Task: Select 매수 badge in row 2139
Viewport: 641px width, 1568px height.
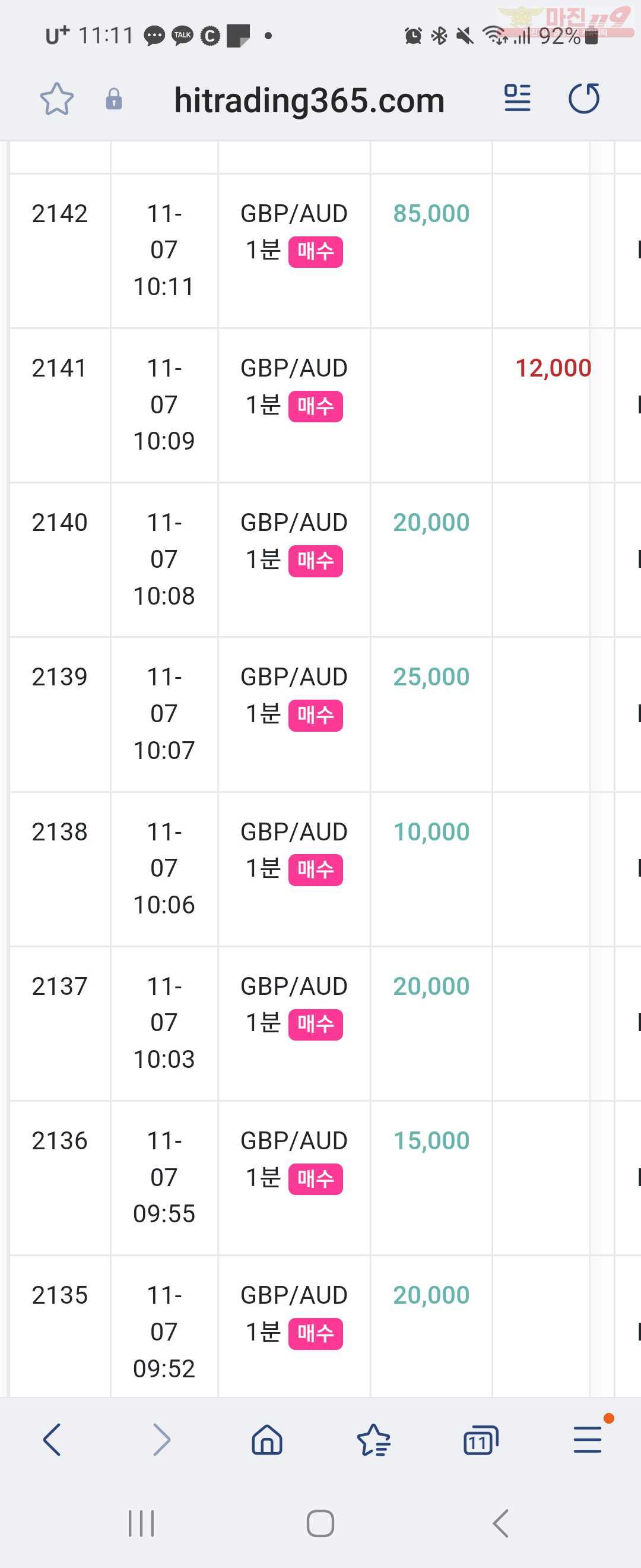Action: click(x=315, y=715)
